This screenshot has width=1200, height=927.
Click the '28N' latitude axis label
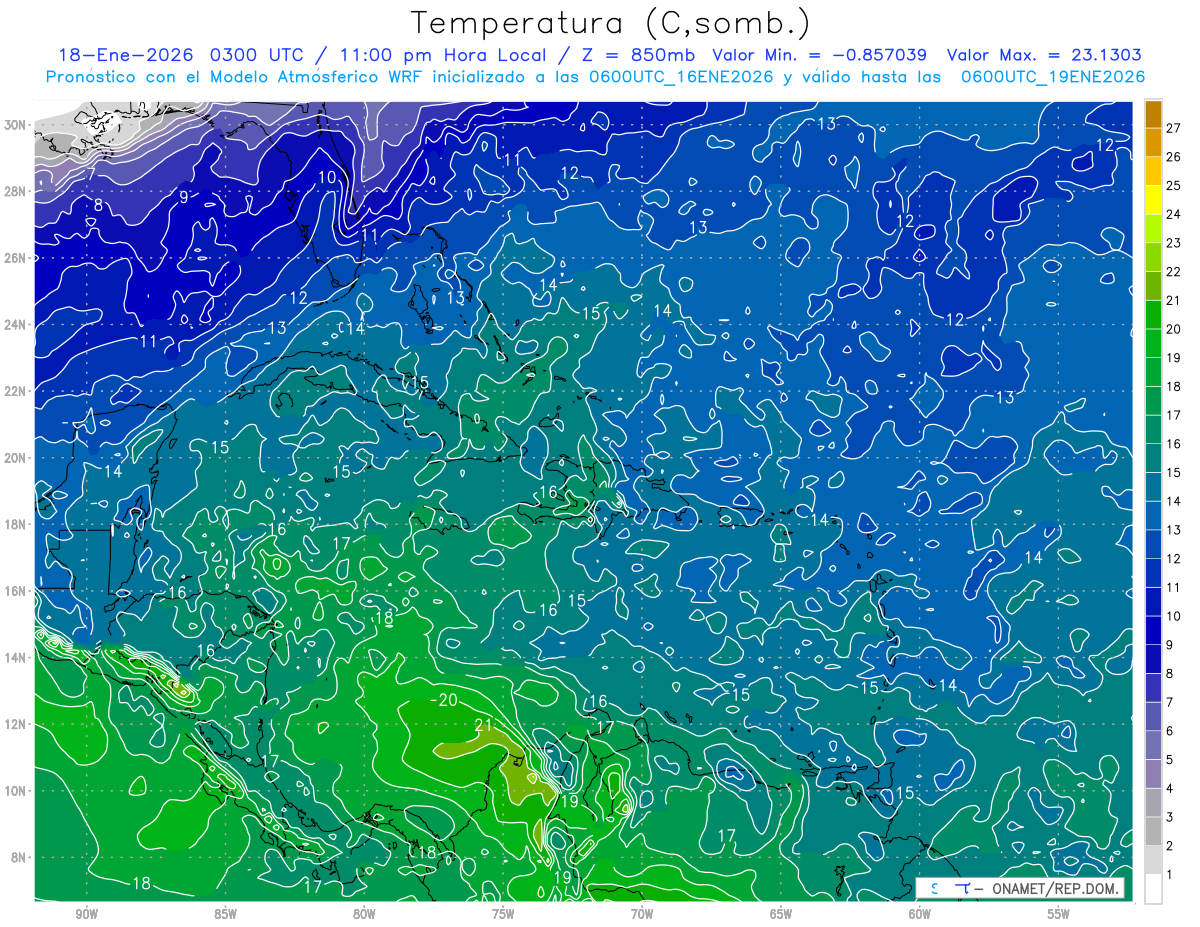[x=15, y=191]
